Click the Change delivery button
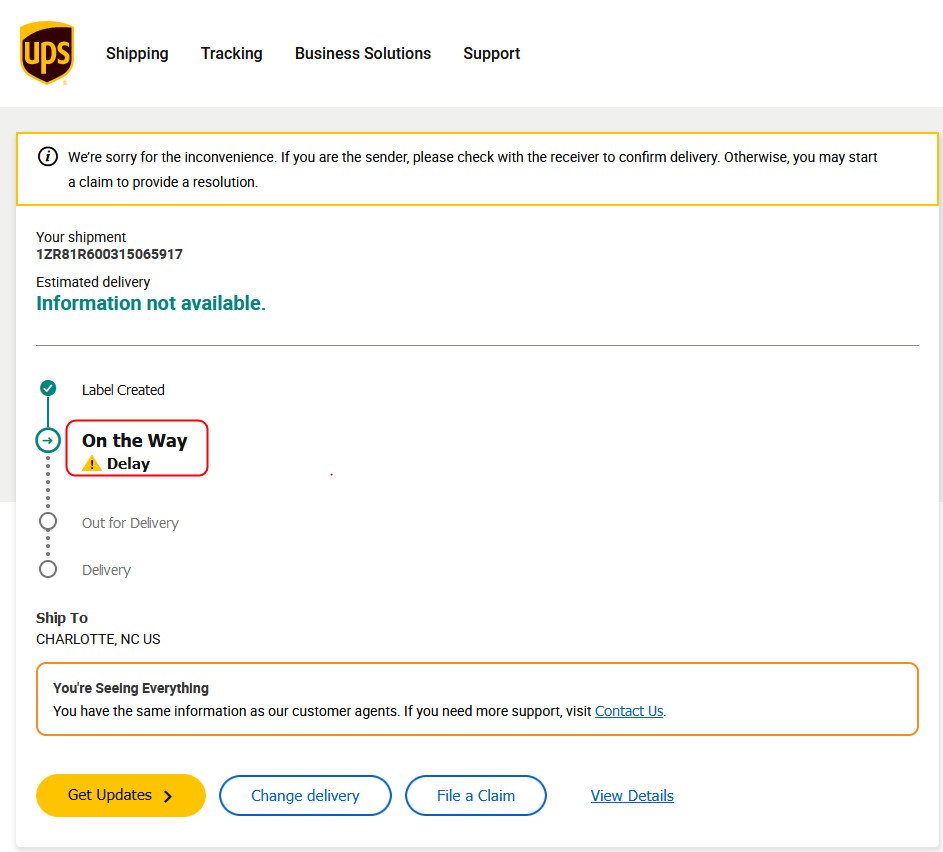 click(x=305, y=795)
